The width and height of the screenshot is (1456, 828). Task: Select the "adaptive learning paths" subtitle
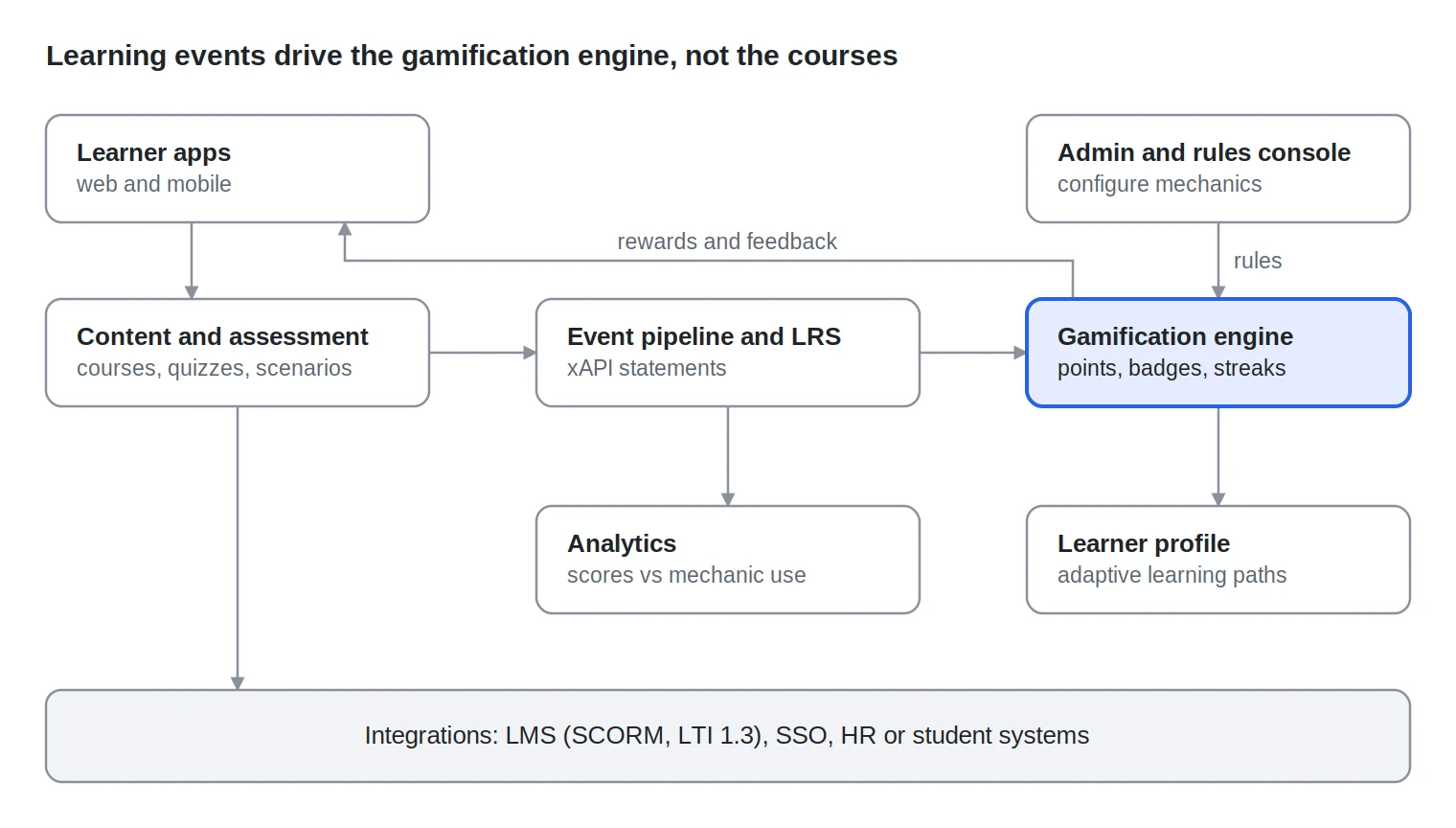1172,575
